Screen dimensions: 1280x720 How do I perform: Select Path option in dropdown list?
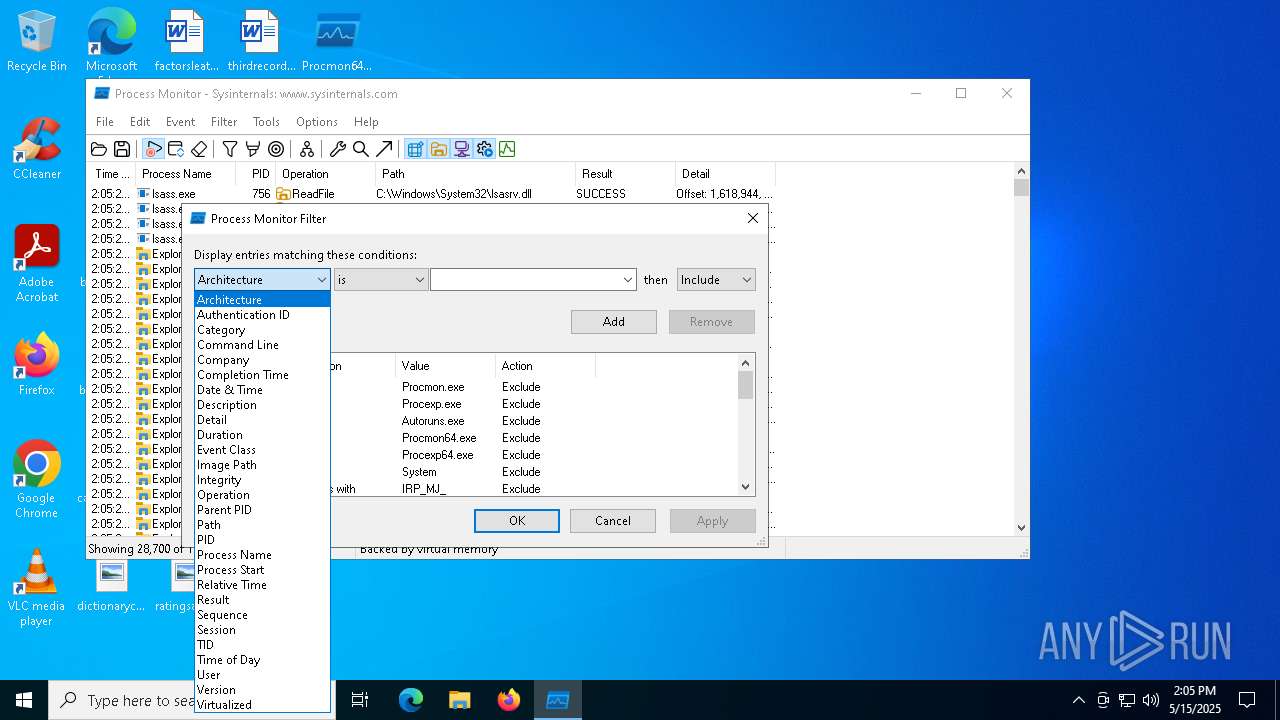pos(262,525)
